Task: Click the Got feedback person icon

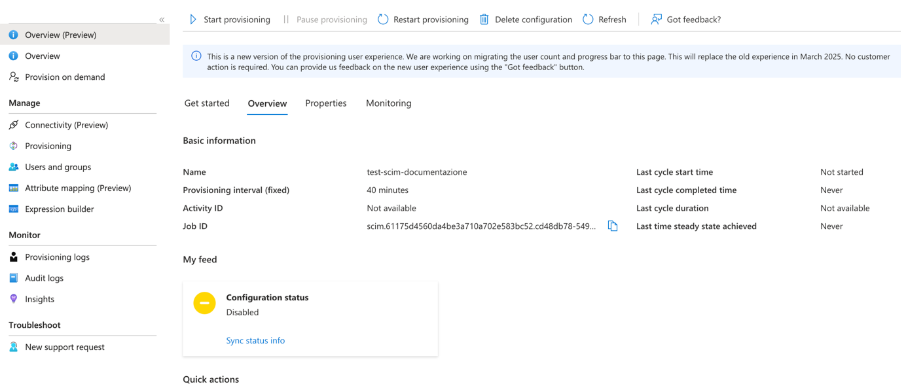Action: [656, 20]
